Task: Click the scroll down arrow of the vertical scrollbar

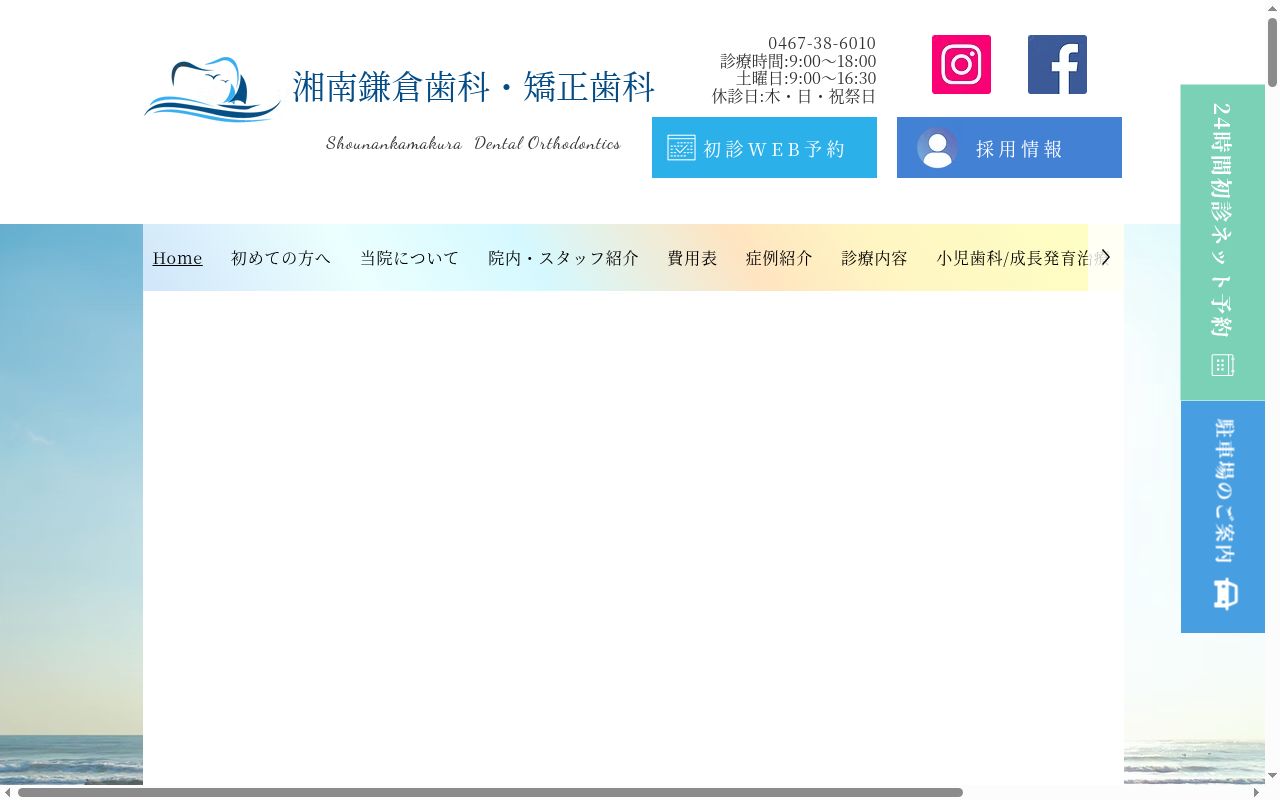Action: tap(1272, 776)
